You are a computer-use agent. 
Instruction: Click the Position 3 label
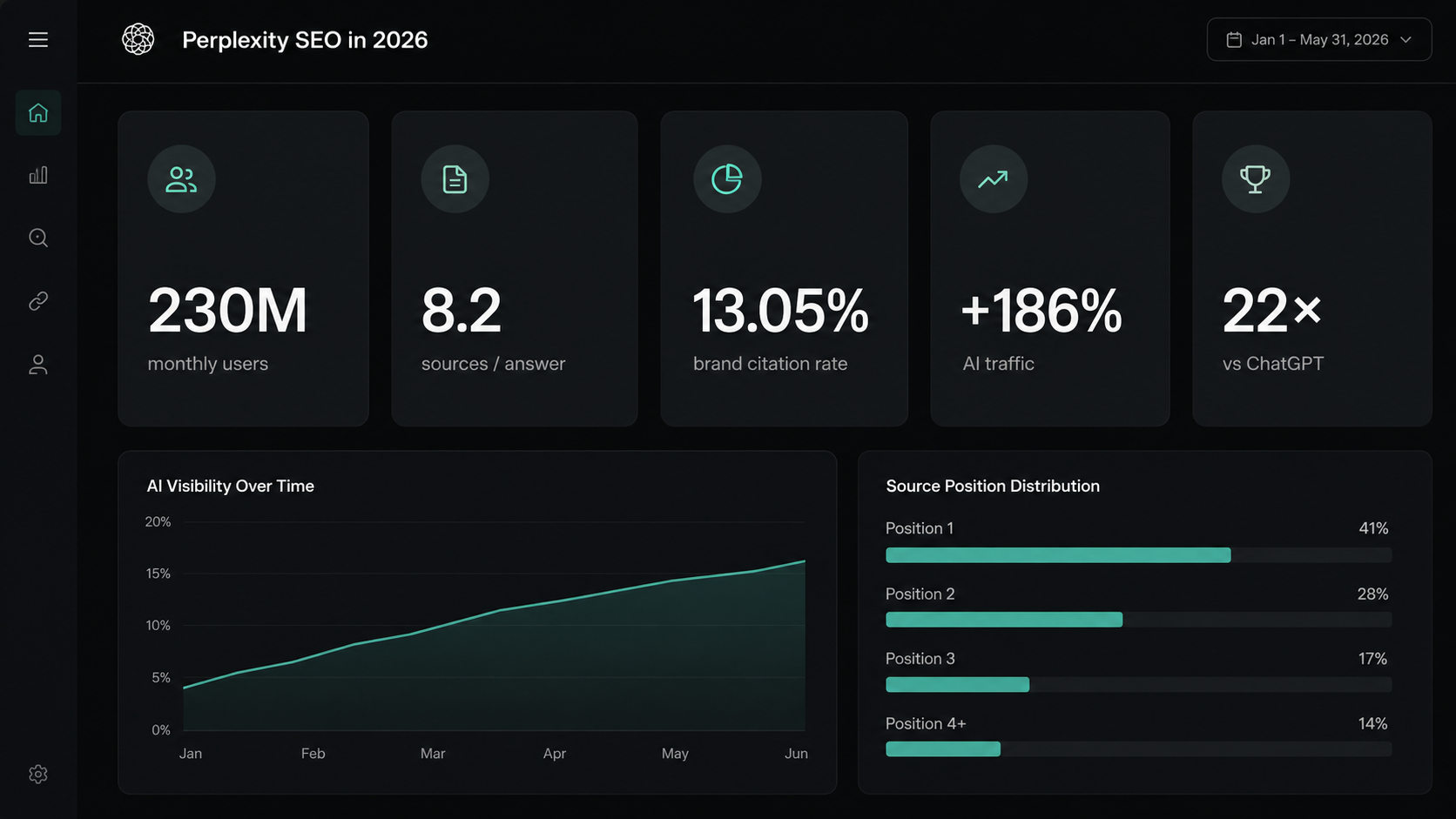coord(920,659)
